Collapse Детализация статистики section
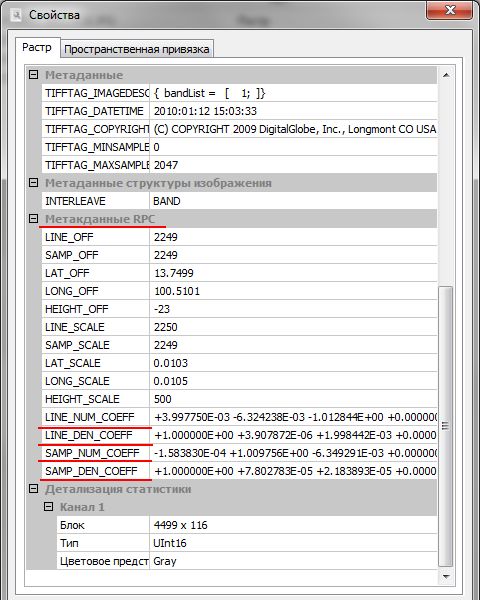The image size is (480, 600). 34,489
